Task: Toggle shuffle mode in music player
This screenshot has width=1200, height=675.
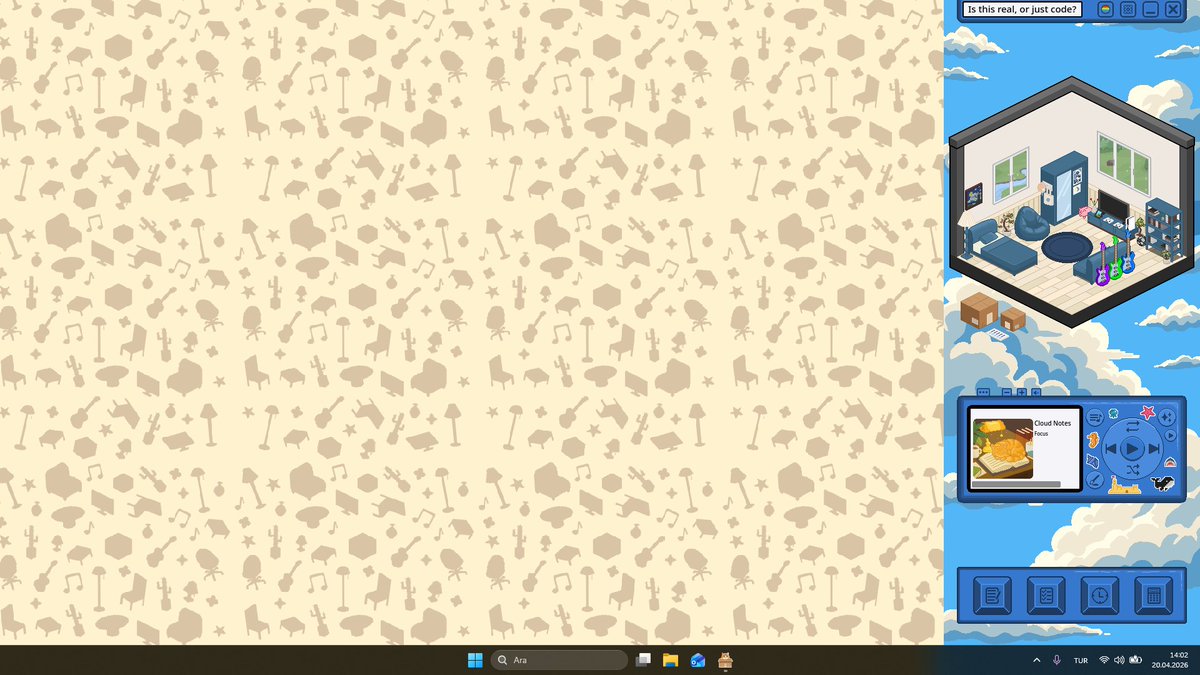Action: (x=1132, y=469)
